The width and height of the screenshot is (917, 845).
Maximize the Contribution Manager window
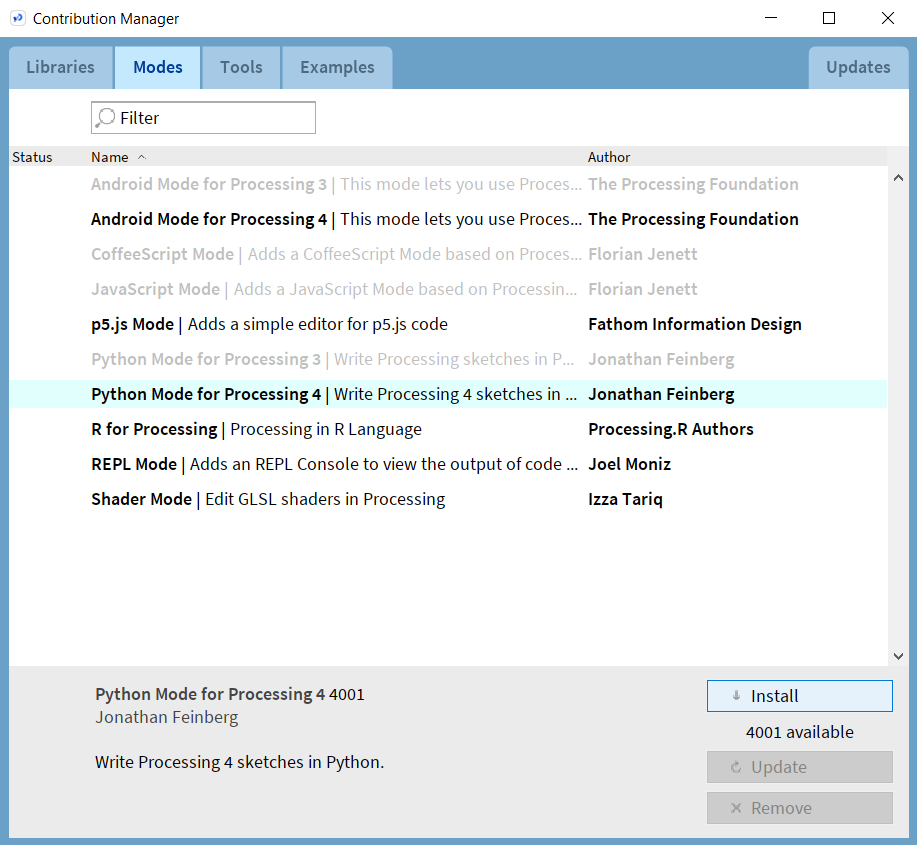[x=829, y=18]
